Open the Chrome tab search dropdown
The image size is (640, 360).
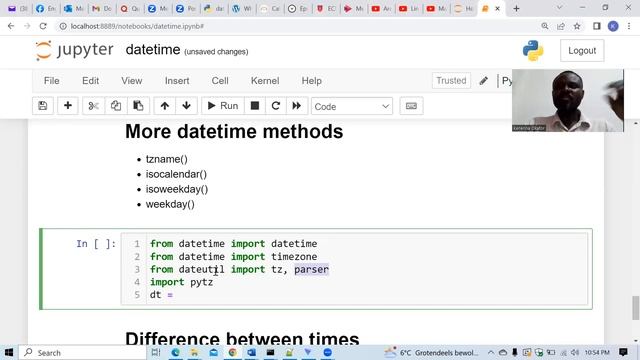pos(559,8)
